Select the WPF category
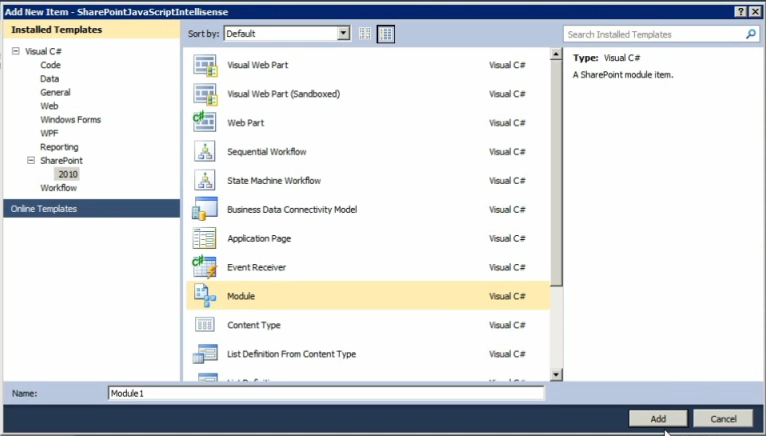The image size is (766, 436). click(x=49, y=133)
